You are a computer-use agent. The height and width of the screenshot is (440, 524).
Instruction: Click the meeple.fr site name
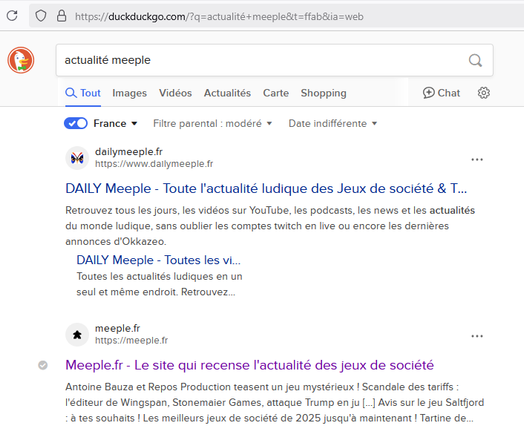118,328
